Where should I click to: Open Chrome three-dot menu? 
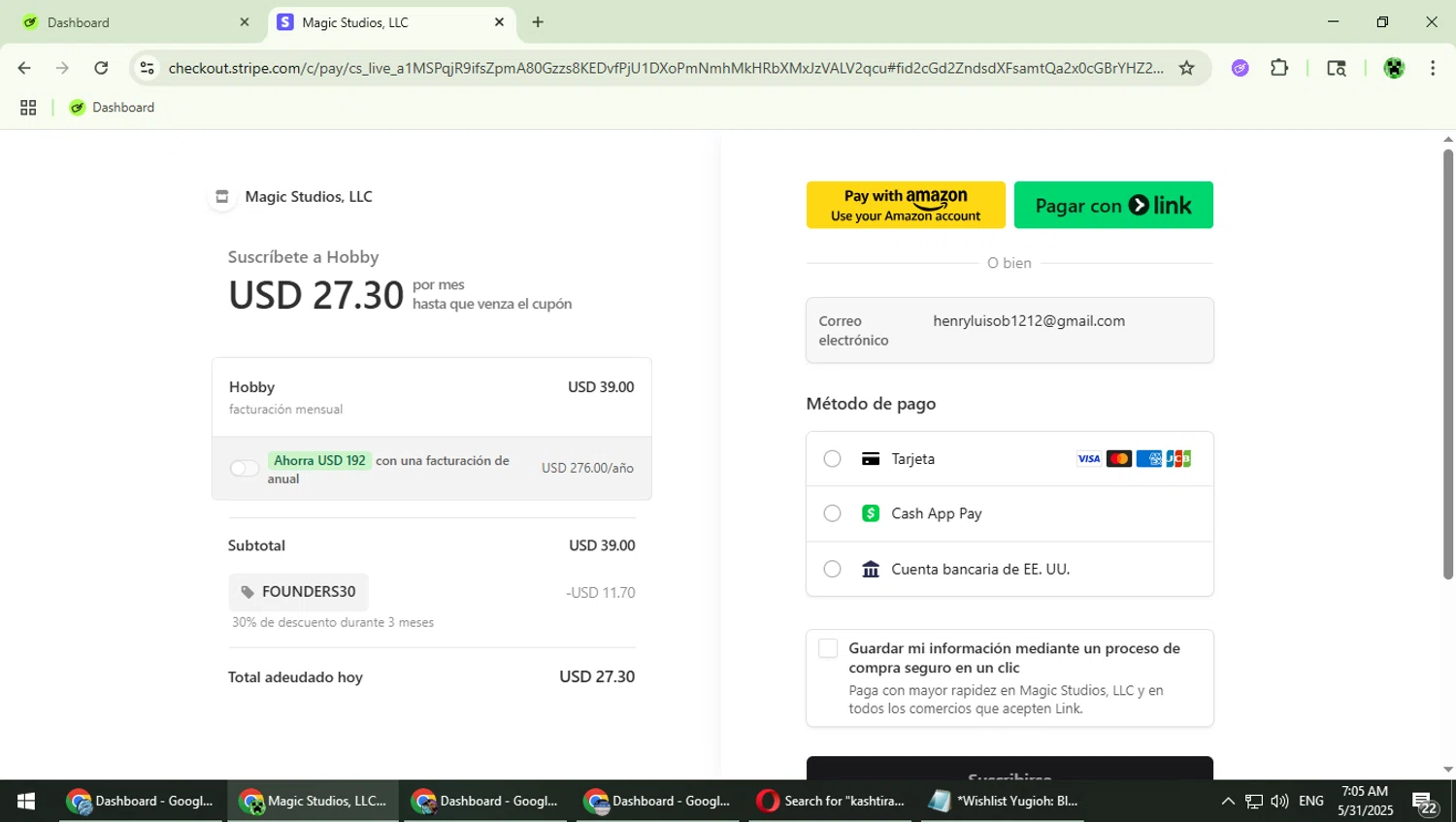[1433, 68]
